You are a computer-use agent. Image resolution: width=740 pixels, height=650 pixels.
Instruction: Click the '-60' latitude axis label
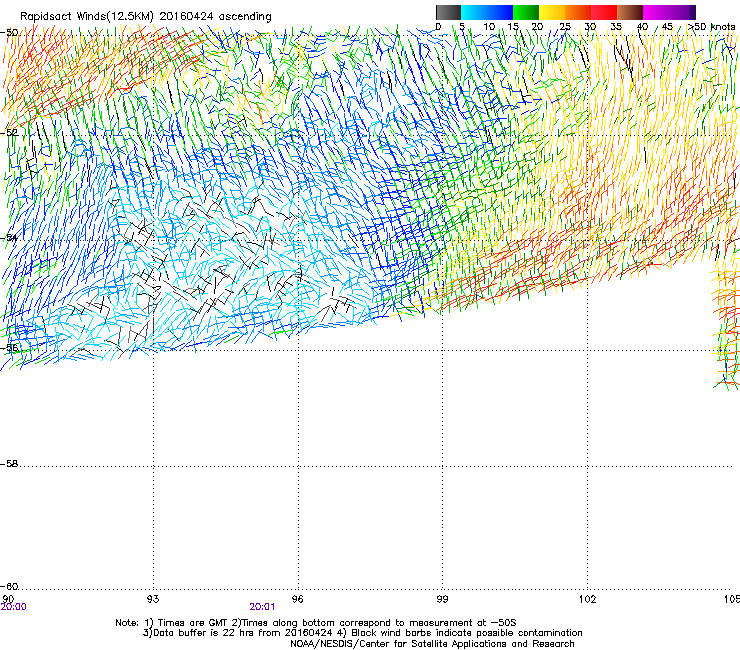(9, 586)
